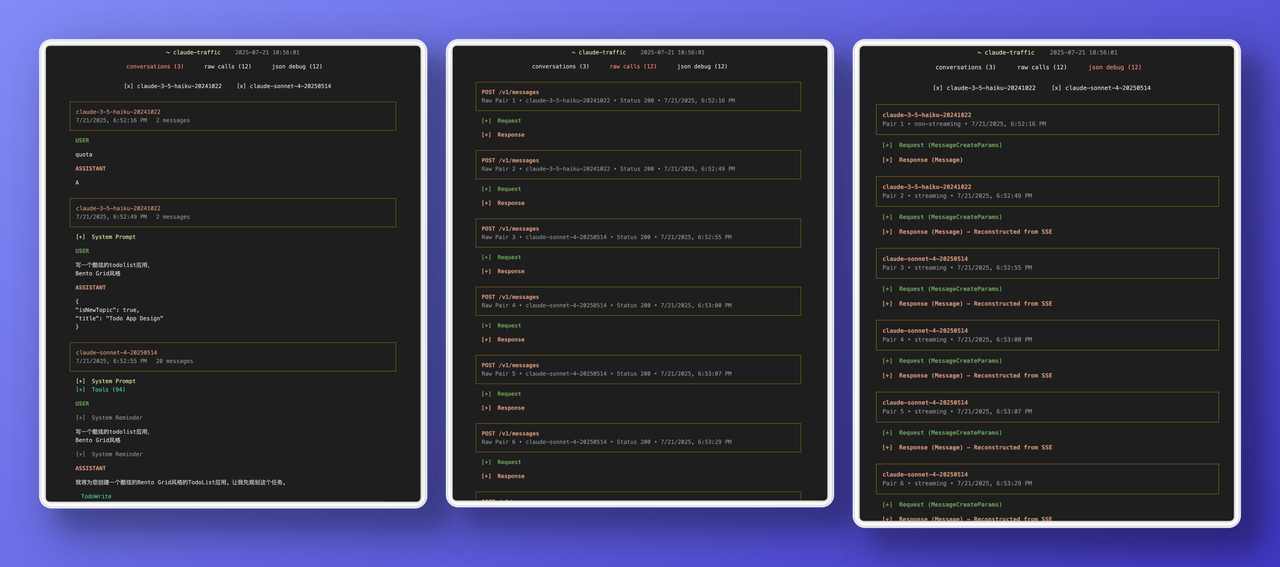The width and height of the screenshot is (1280, 567).
Task: Expand Request under Raw Pair 5
Action: click(501, 394)
